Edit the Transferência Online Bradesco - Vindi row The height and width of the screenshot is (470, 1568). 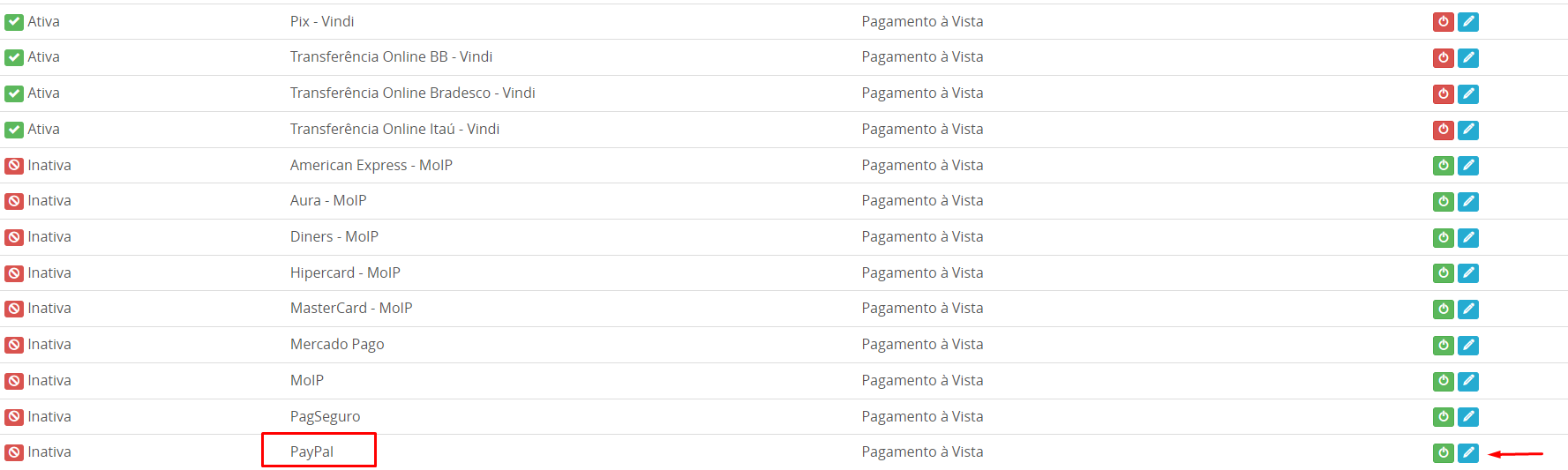(x=1467, y=93)
